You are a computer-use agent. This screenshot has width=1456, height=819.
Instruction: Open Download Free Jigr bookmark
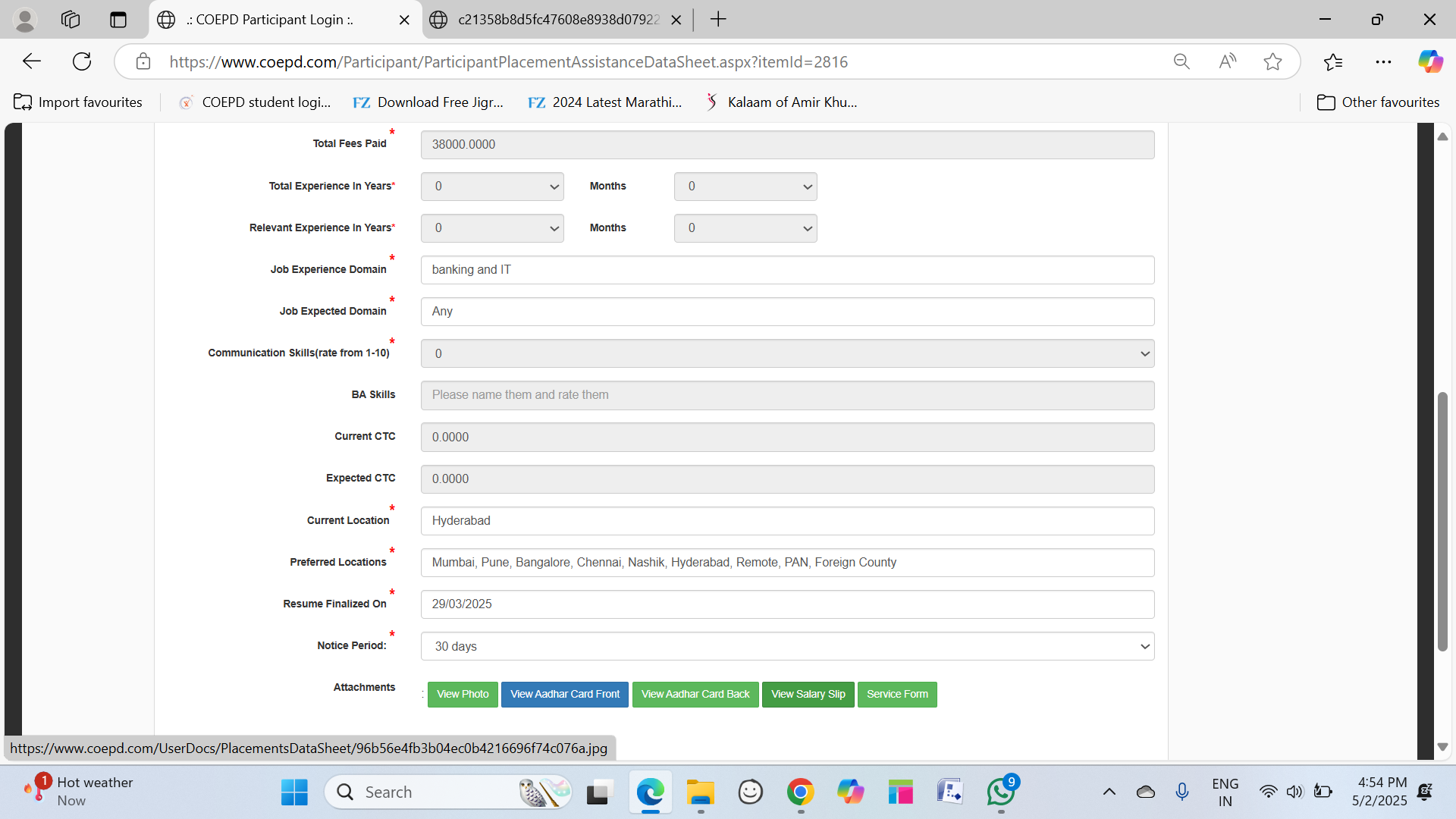(428, 102)
